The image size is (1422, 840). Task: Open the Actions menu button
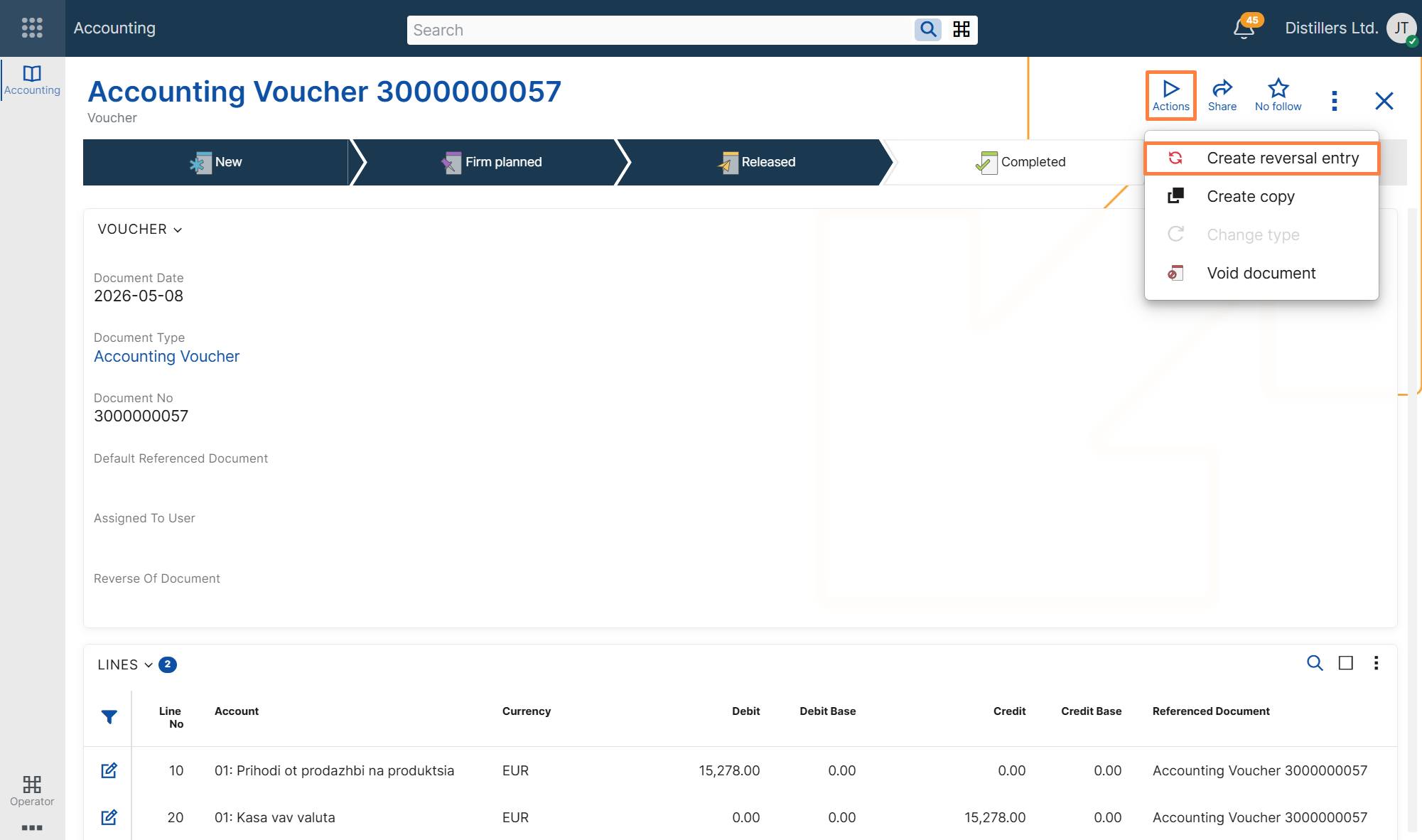[x=1170, y=95]
